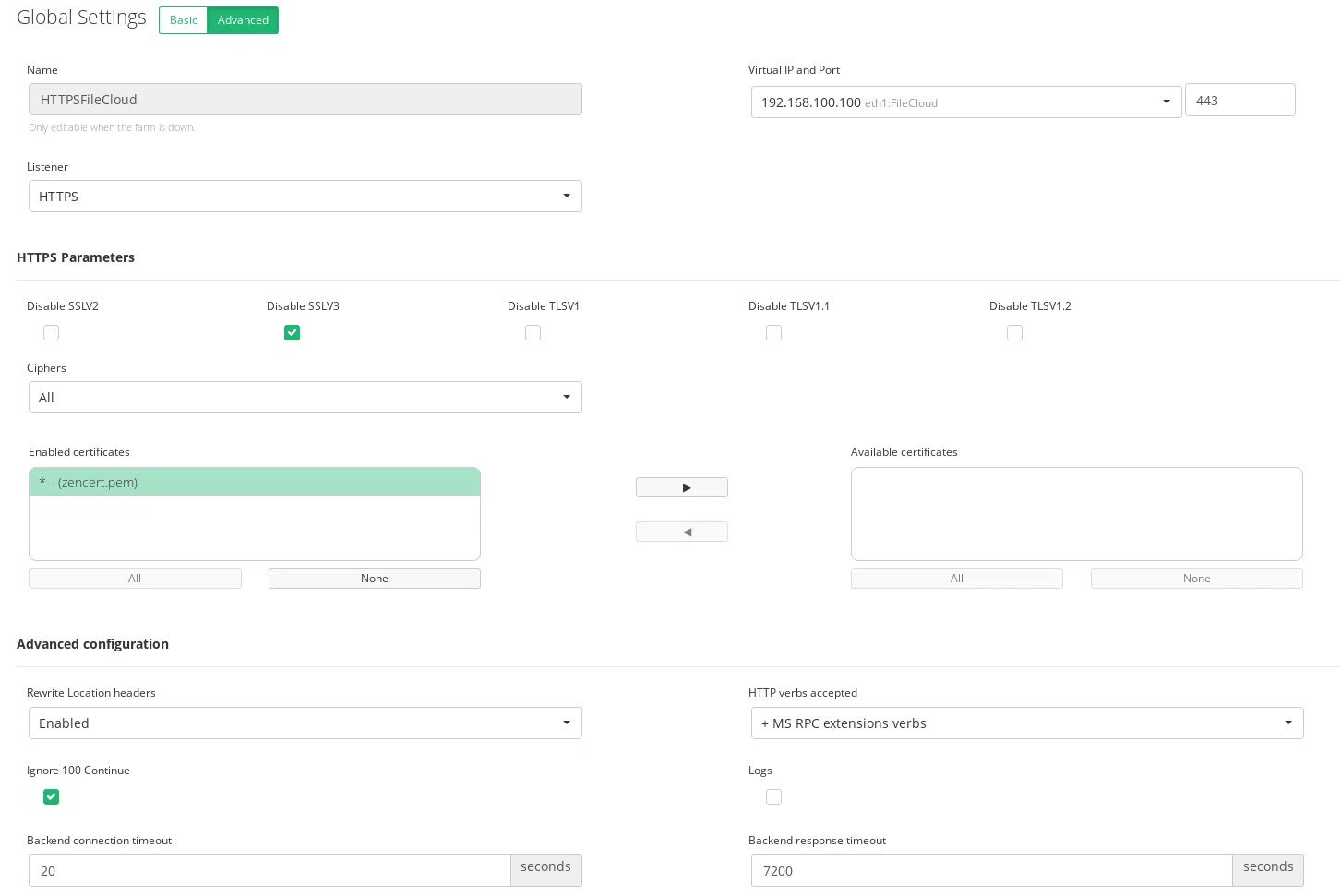Expand the Virtual IP address dropdown
This screenshot has height=896, width=1341.
coord(965,102)
